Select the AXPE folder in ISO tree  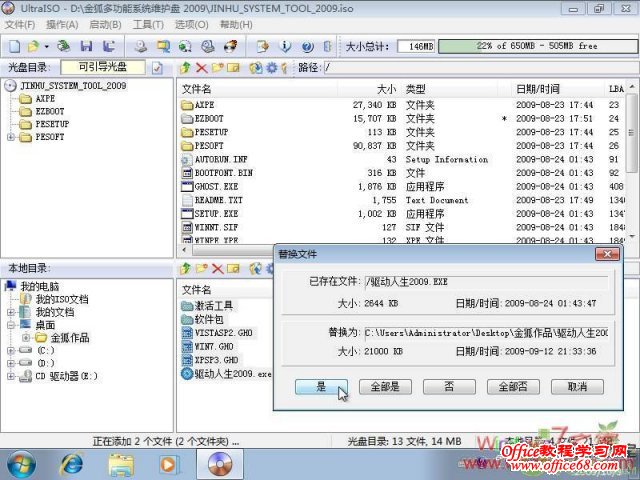pyautogui.click(x=44, y=99)
